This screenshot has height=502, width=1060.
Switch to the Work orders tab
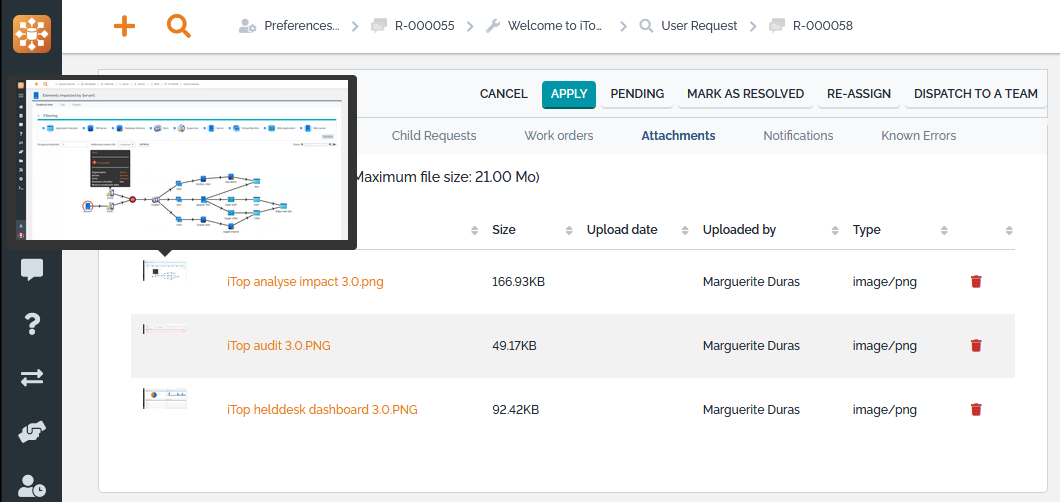(558, 135)
